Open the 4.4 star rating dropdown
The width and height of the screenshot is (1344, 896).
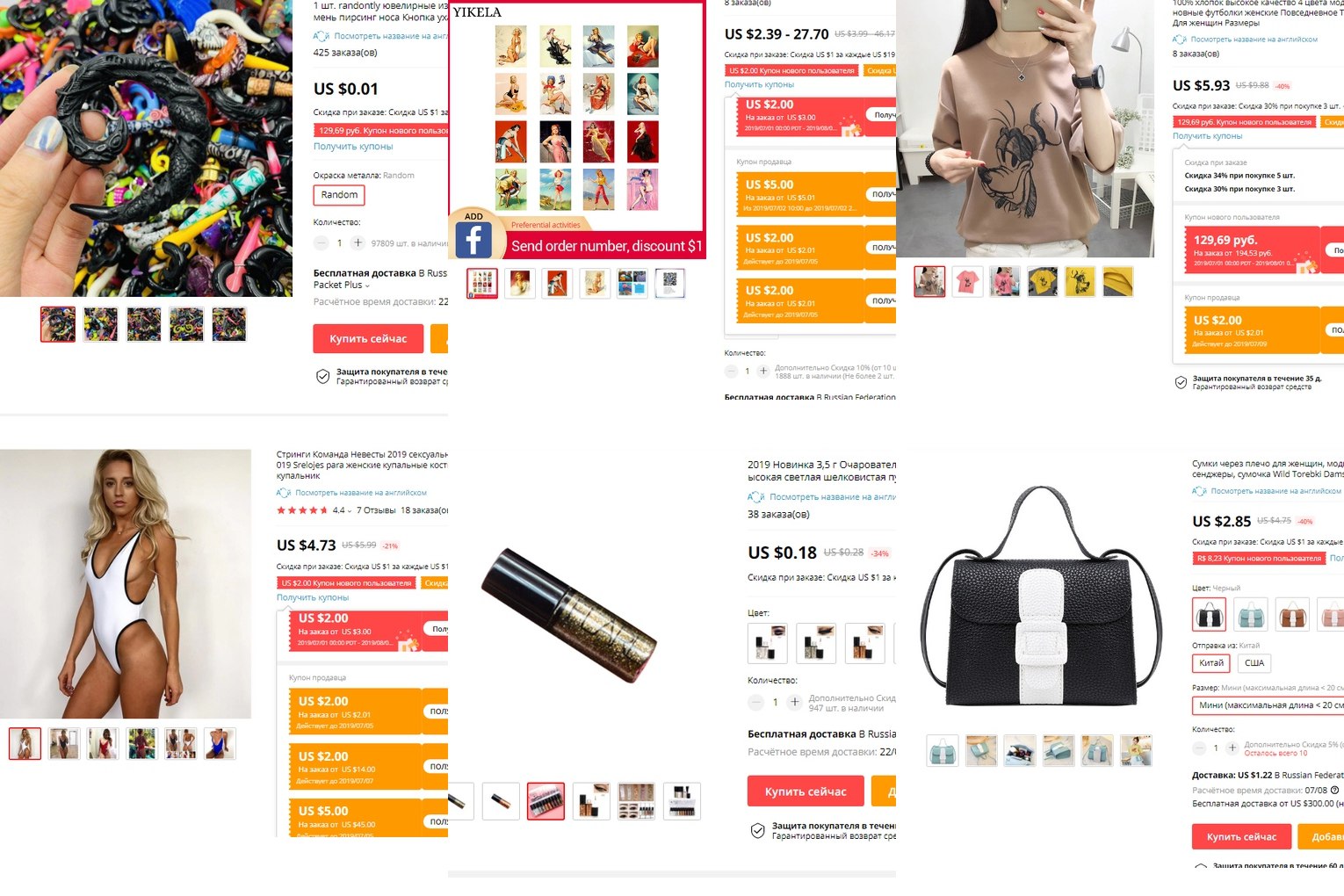tap(342, 510)
